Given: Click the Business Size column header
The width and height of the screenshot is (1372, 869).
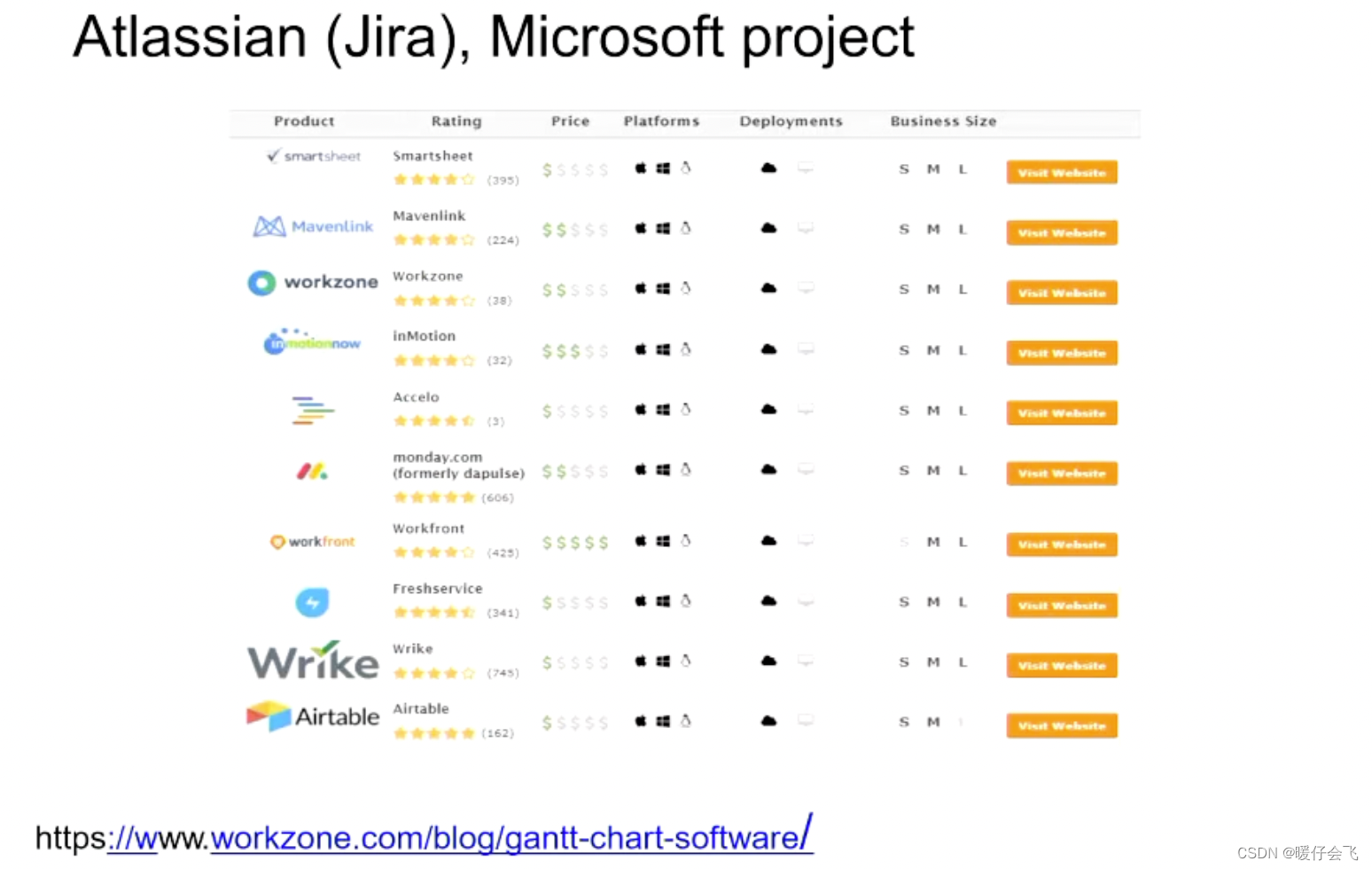Looking at the screenshot, I should (x=943, y=121).
